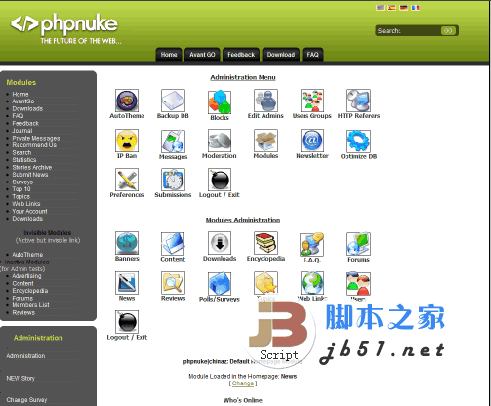Screen dimensions: 491x406
Task: Open the Feedback nav tab
Action: [241, 55]
